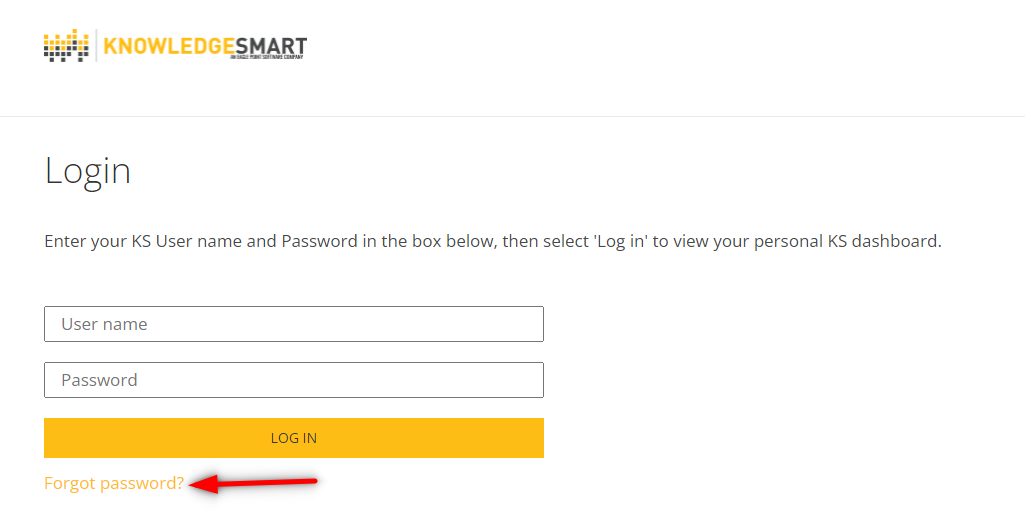Click the question mark ending Forgot password
Image resolution: width=1025 pixels, height=515 pixels.
point(180,483)
